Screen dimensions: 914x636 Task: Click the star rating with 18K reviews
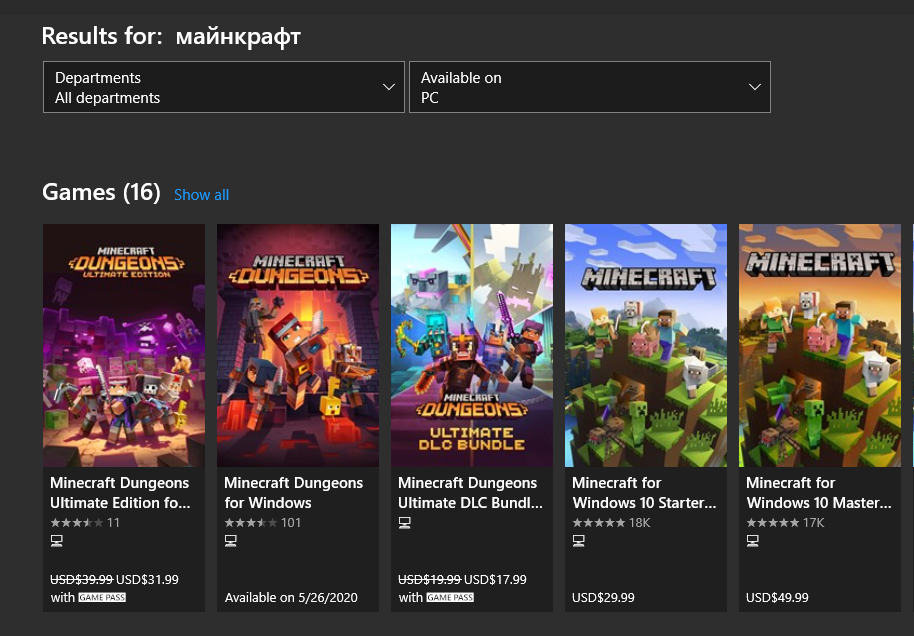[611, 523]
